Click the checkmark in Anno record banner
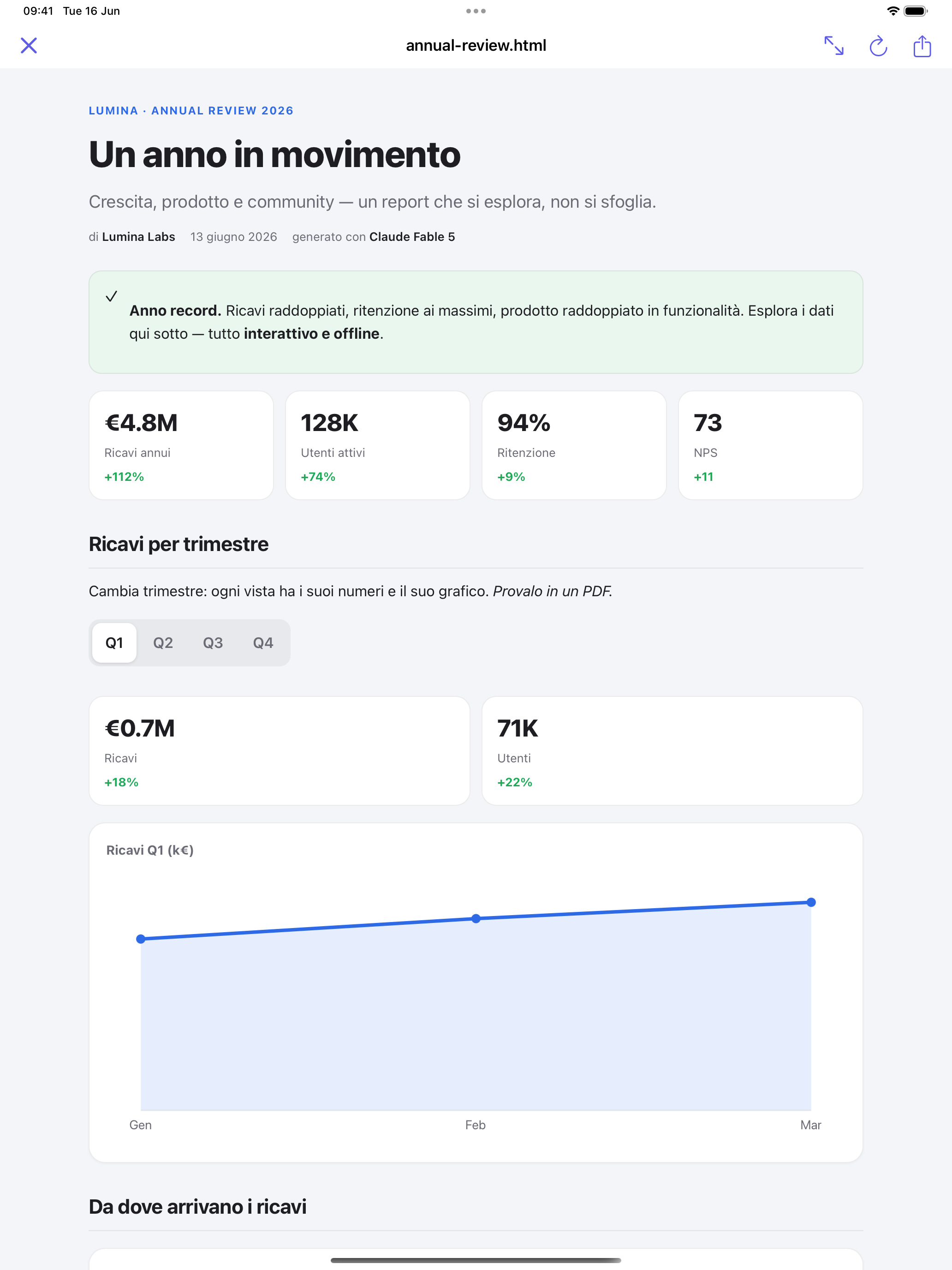This screenshot has width=952, height=1270. point(111,296)
